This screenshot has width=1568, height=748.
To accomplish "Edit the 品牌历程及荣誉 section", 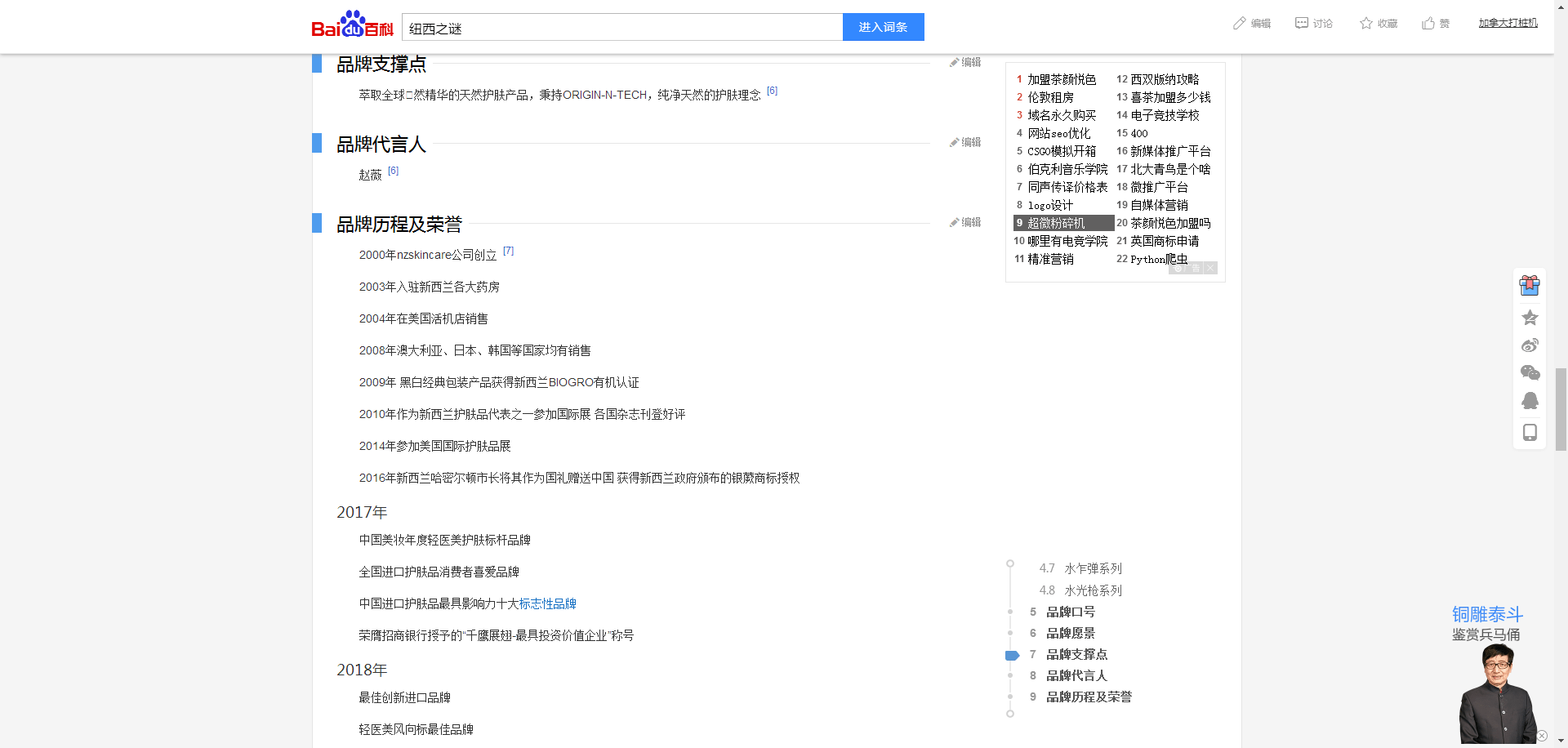I will (x=965, y=222).
